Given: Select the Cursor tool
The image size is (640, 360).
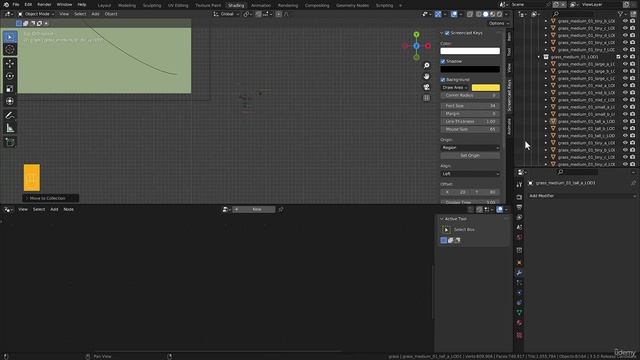Looking at the screenshot, I should coord(10,49).
